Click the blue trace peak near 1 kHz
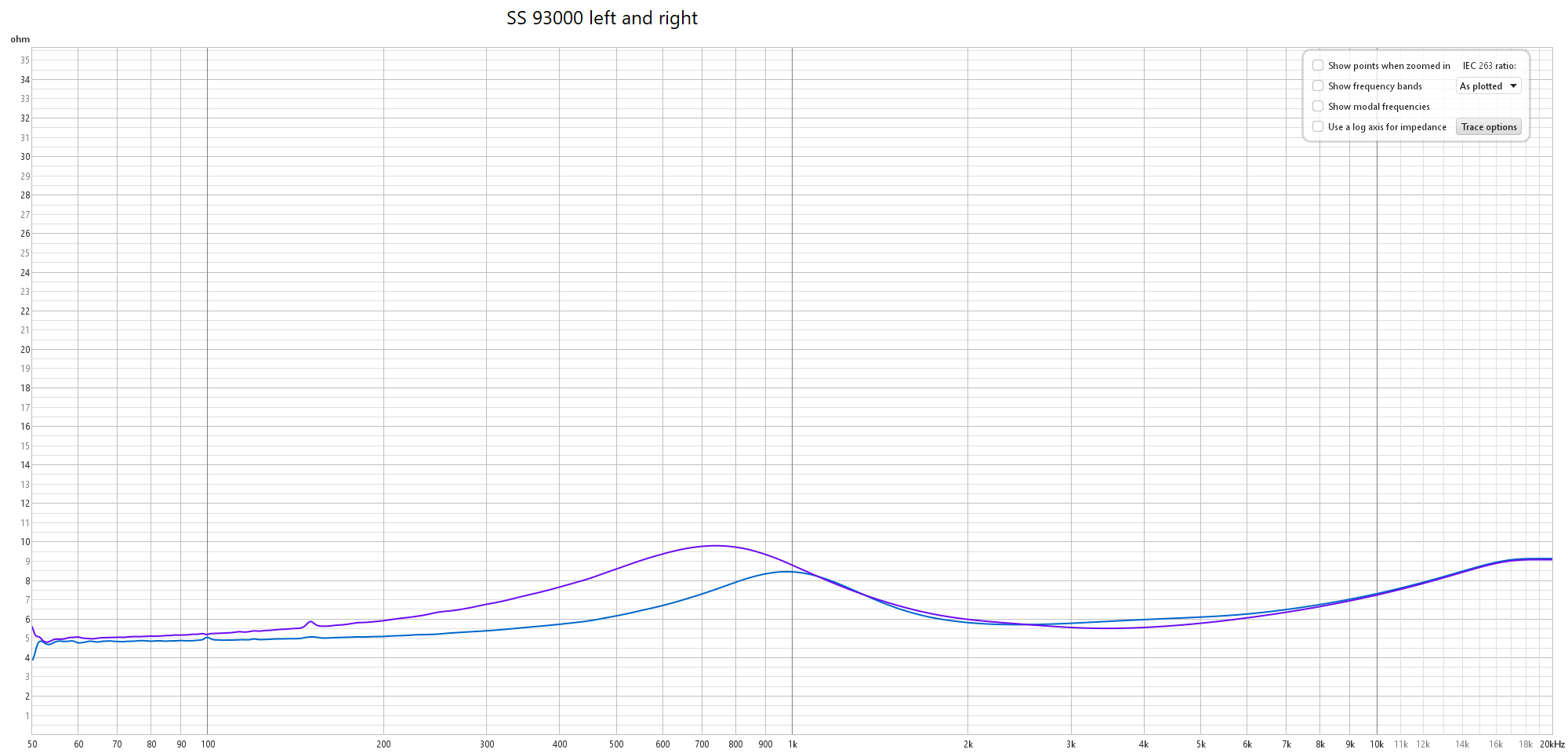 coord(787,572)
